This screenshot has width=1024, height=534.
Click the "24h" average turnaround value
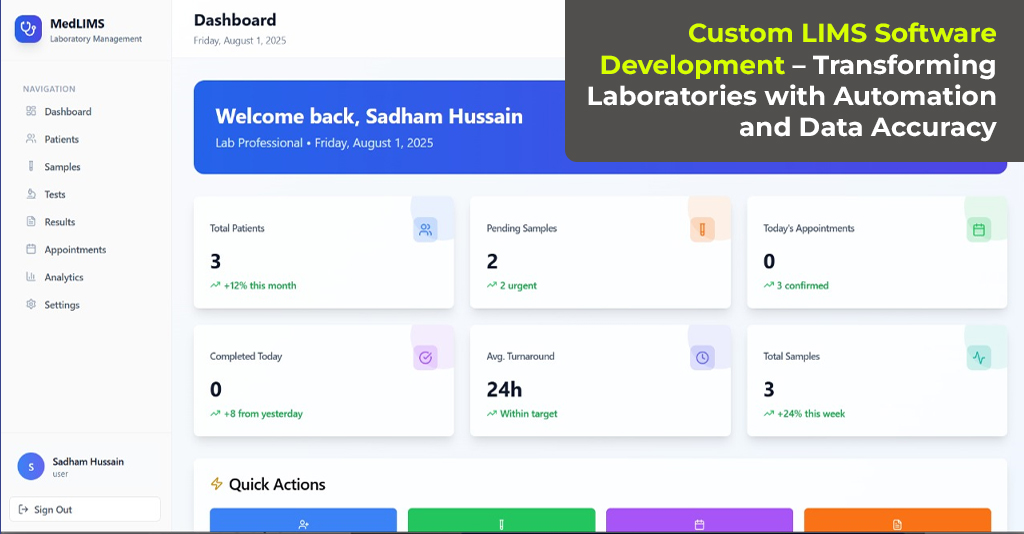[x=504, y=390]
